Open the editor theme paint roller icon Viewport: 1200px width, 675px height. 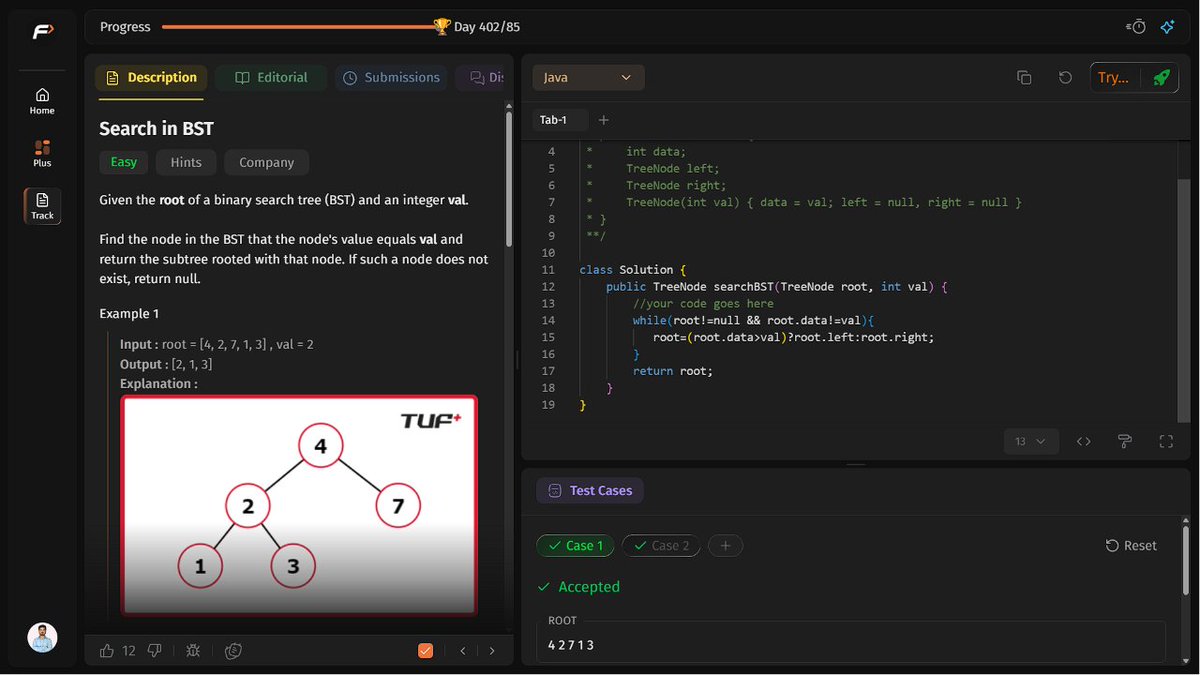tap(1124, 441)
